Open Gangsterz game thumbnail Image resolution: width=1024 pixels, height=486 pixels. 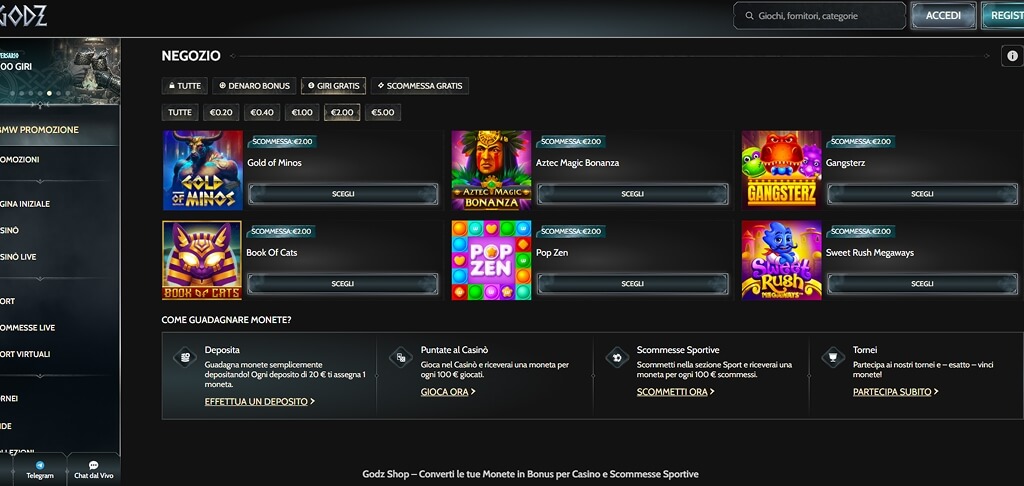pos(781,170)
